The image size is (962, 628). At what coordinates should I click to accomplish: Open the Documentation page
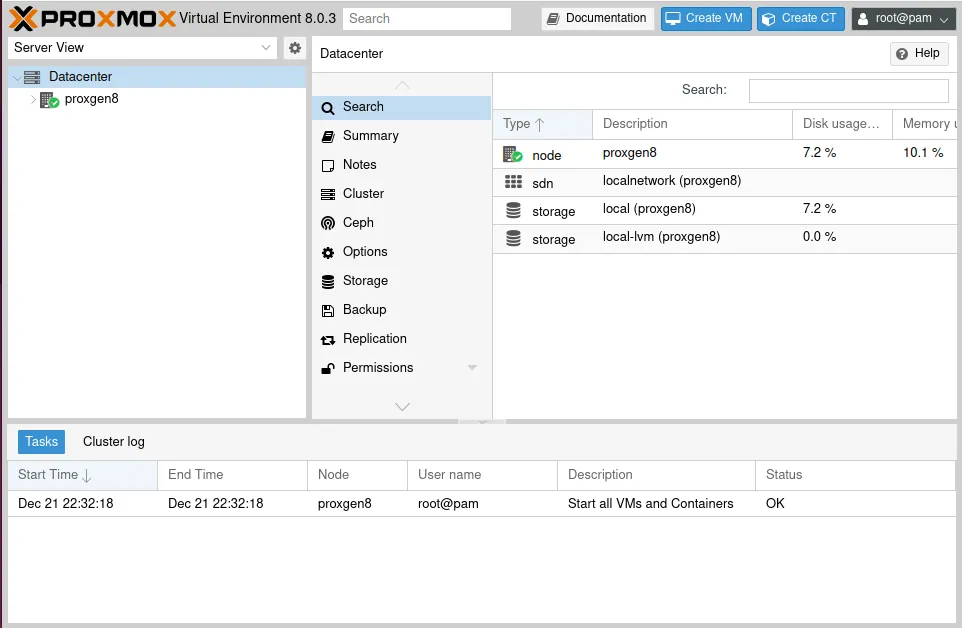click(597, 17)
